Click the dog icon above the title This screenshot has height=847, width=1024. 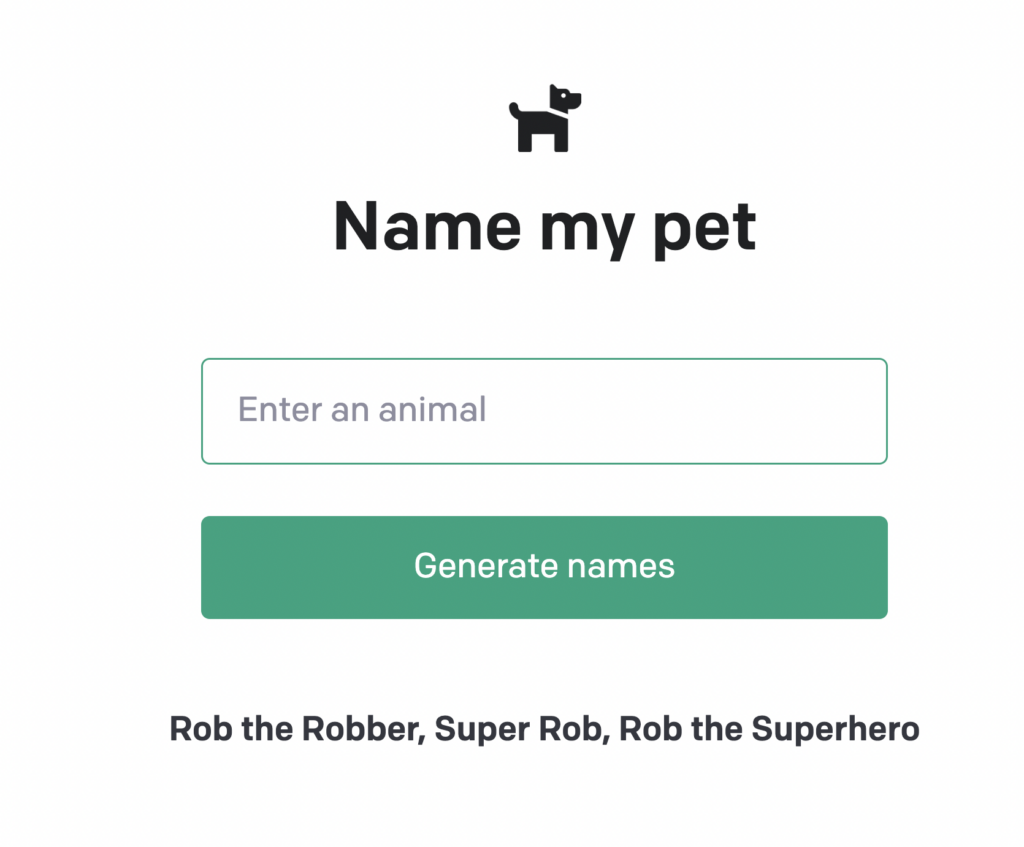545,120
